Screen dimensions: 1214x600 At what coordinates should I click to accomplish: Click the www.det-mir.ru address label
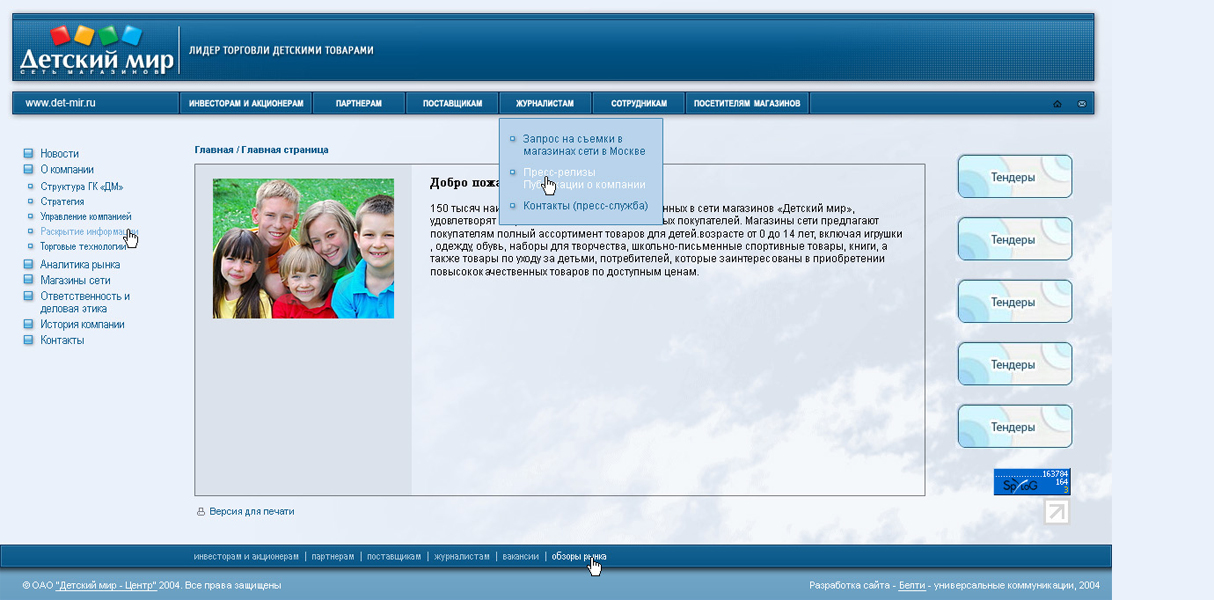point(60,103)
